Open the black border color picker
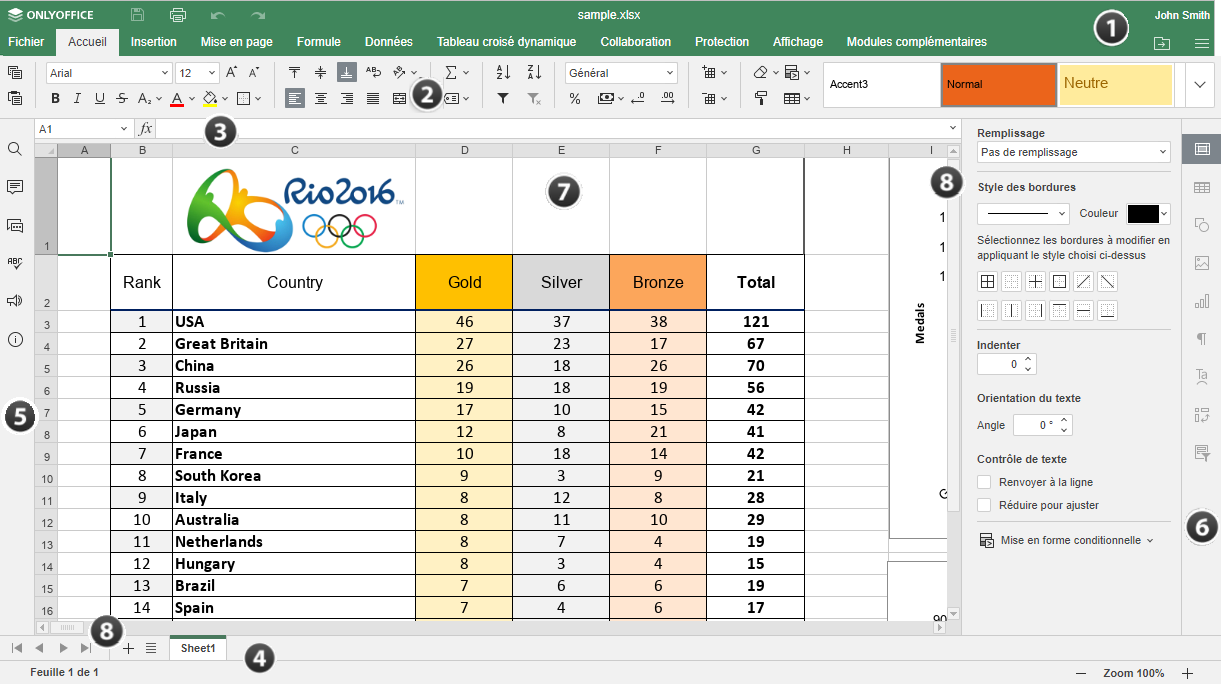 click(1148, 213)
